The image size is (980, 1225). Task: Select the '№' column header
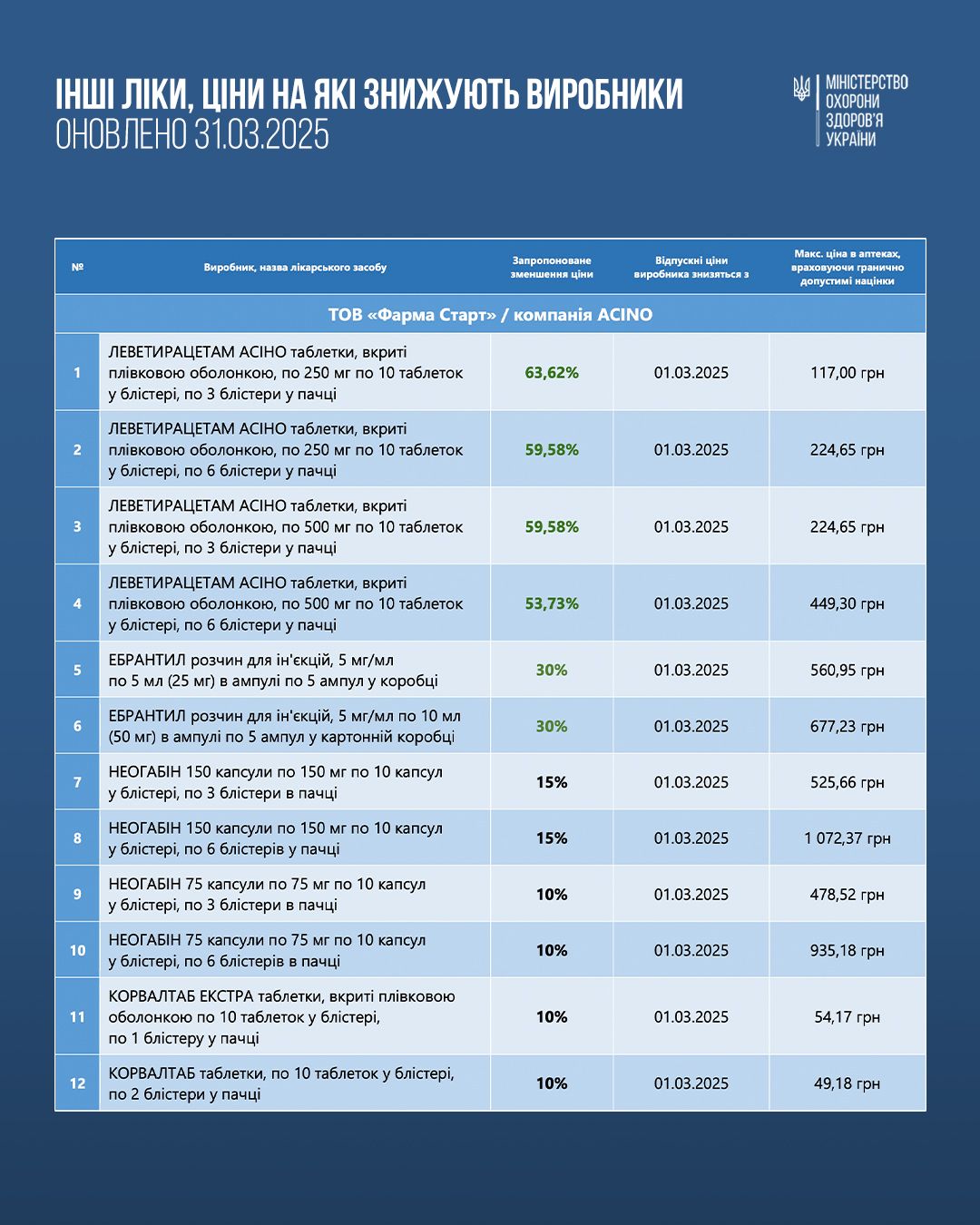[77, 267]
